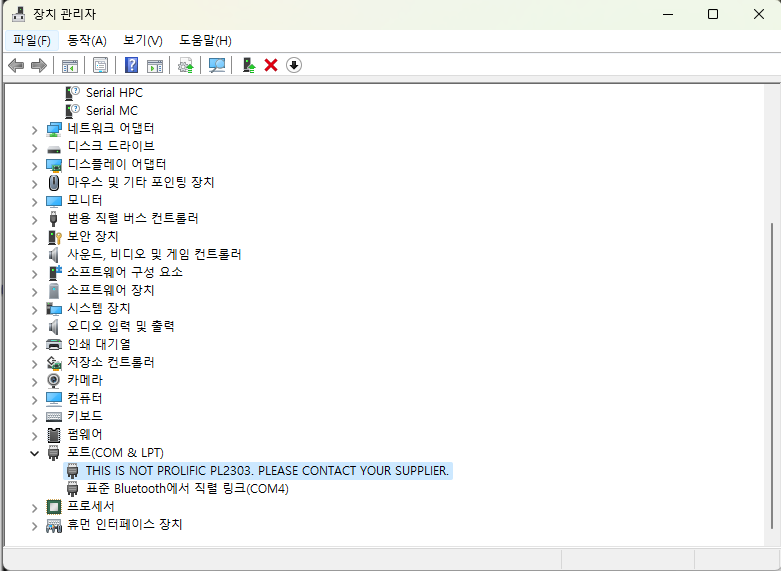The width and height of the screenshot is (781, 571).
Task: Minimize the Device Manager window
Action: point(668,14)
